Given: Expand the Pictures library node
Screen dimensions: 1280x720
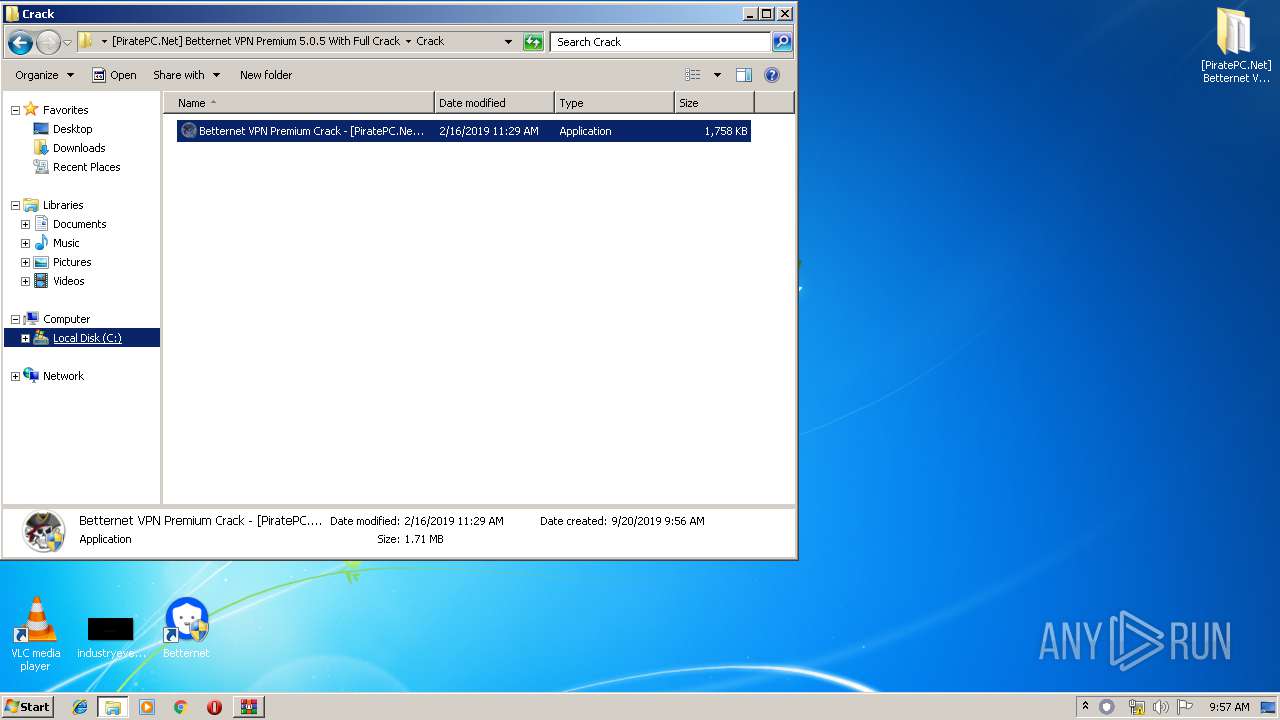Looking at the screenshot, I should [x=25, y=262].
